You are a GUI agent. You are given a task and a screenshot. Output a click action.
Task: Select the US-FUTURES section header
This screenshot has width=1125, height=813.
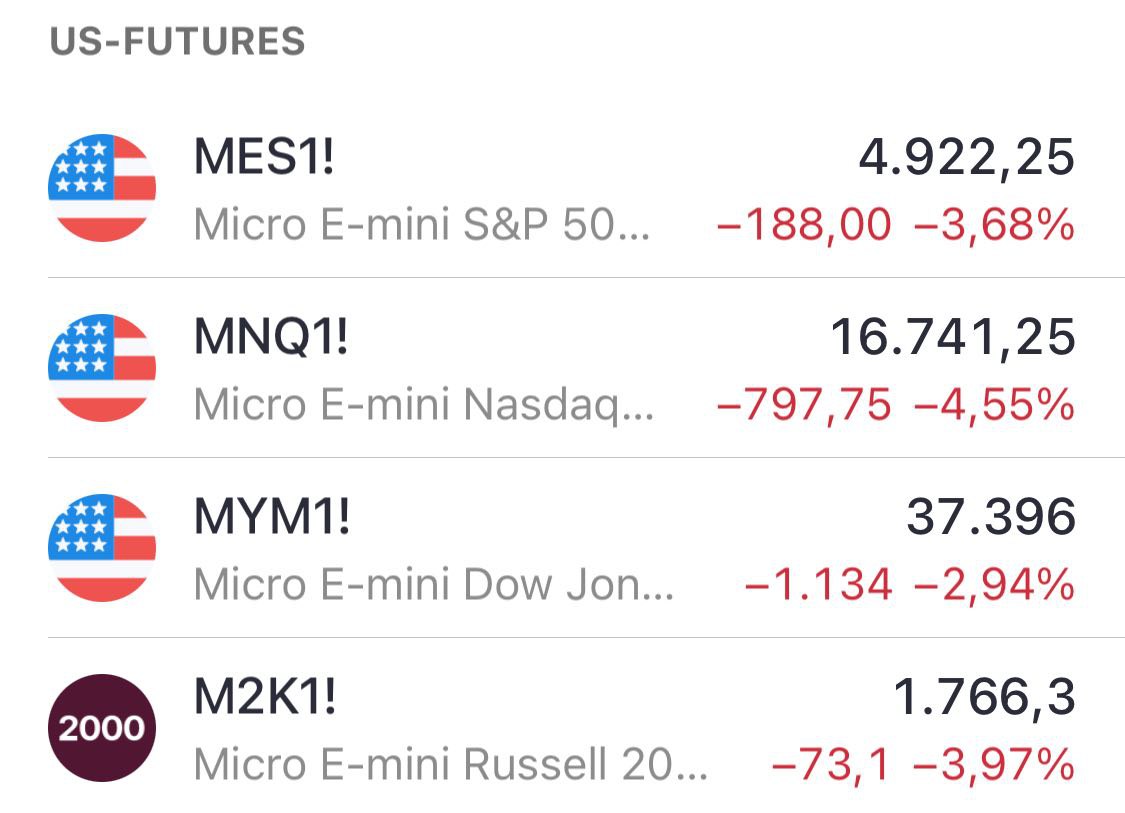pos(178,42)
